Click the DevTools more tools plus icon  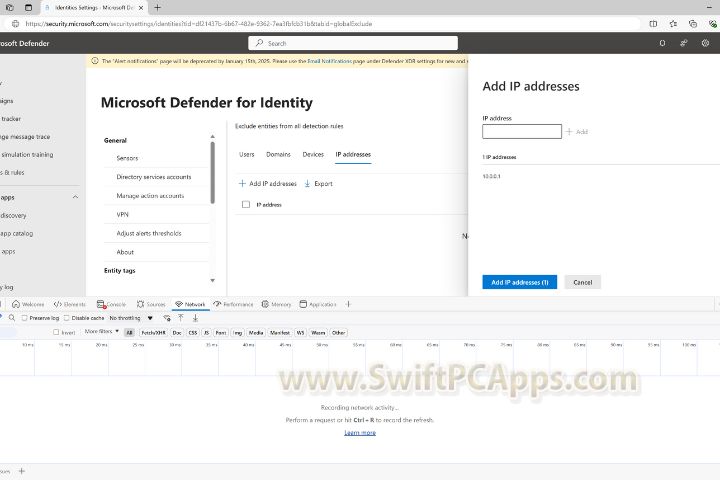point(348,304)
